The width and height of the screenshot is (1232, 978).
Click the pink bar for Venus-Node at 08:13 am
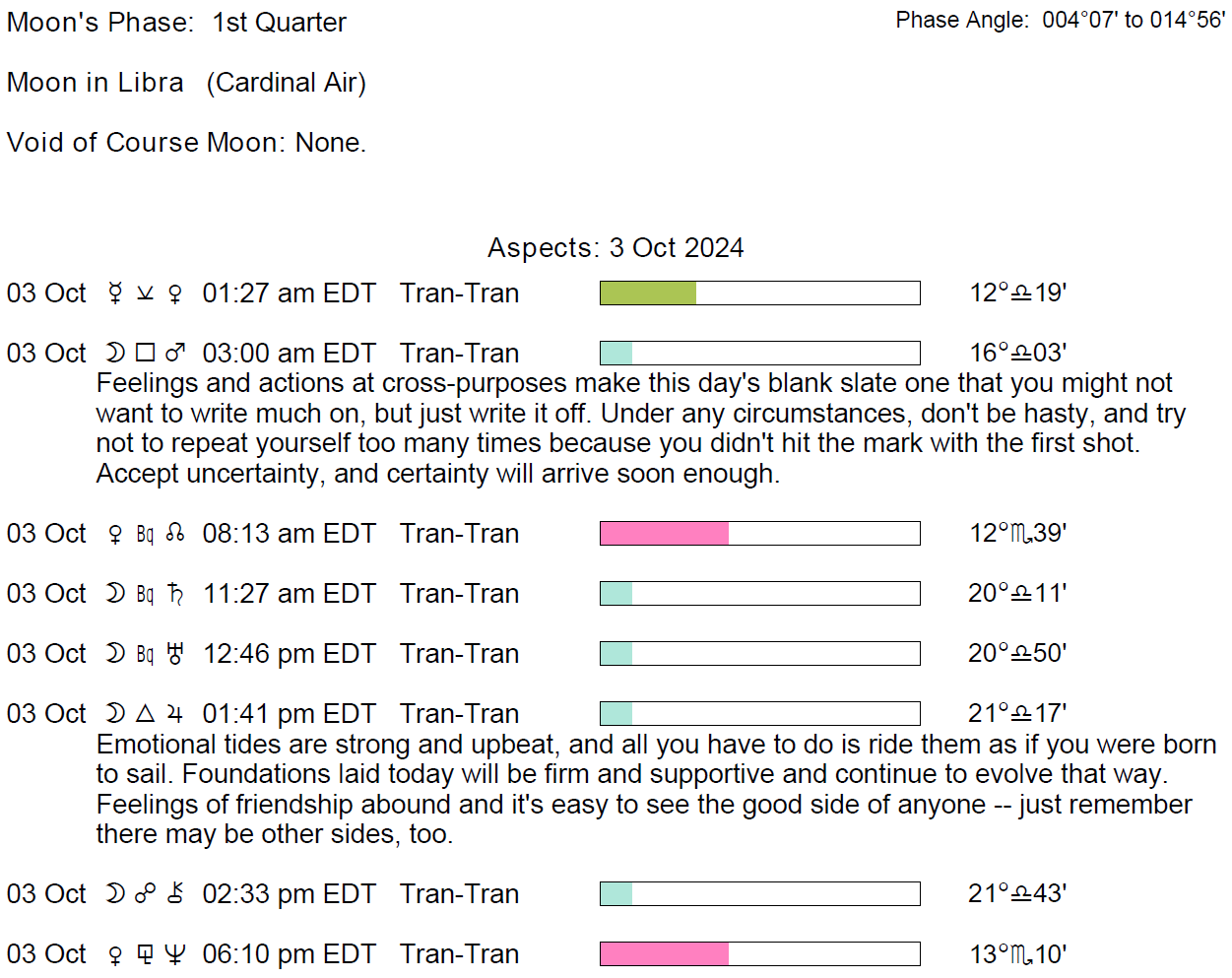[x=664, y=534]
